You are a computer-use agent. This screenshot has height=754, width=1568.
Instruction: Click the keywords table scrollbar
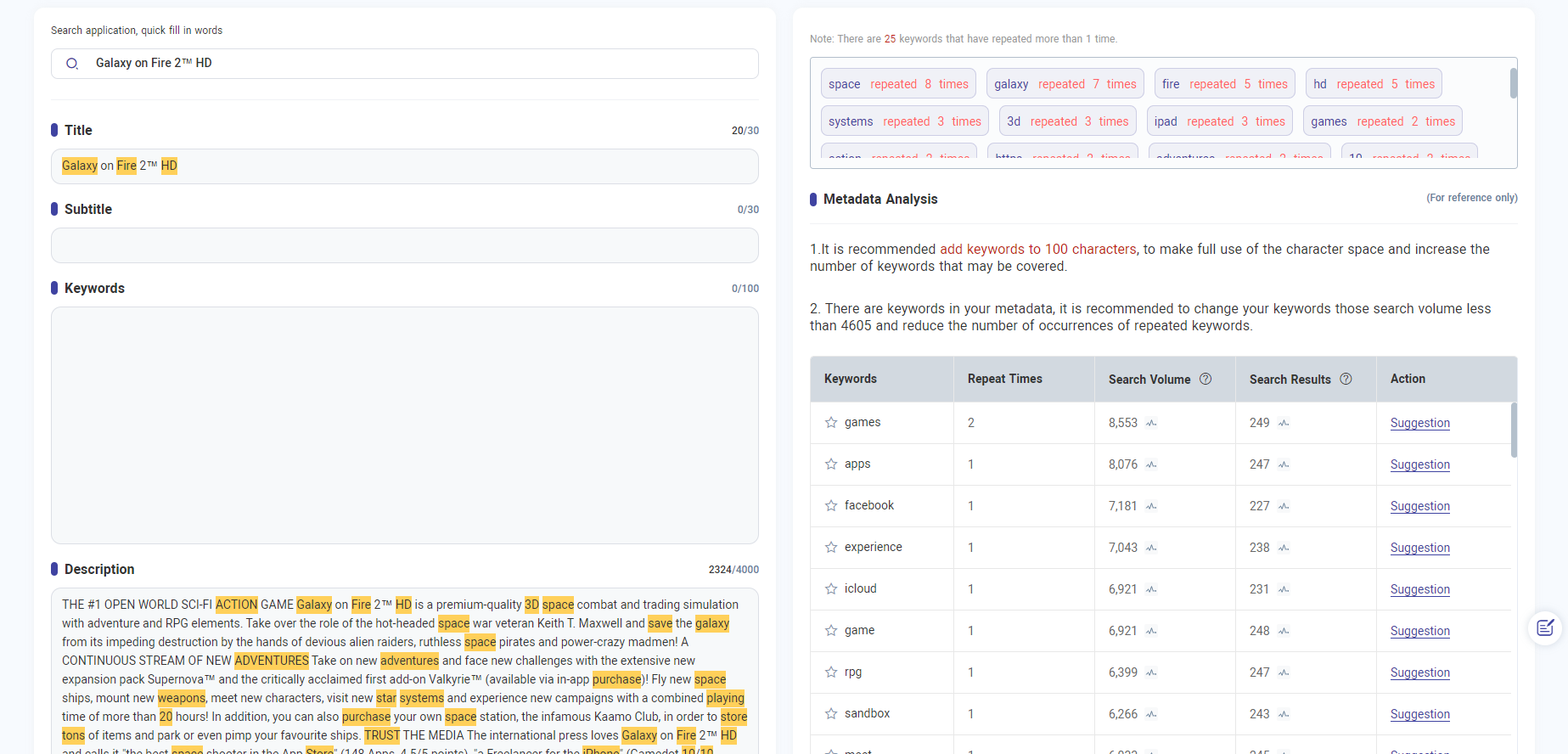(1514, 430)
